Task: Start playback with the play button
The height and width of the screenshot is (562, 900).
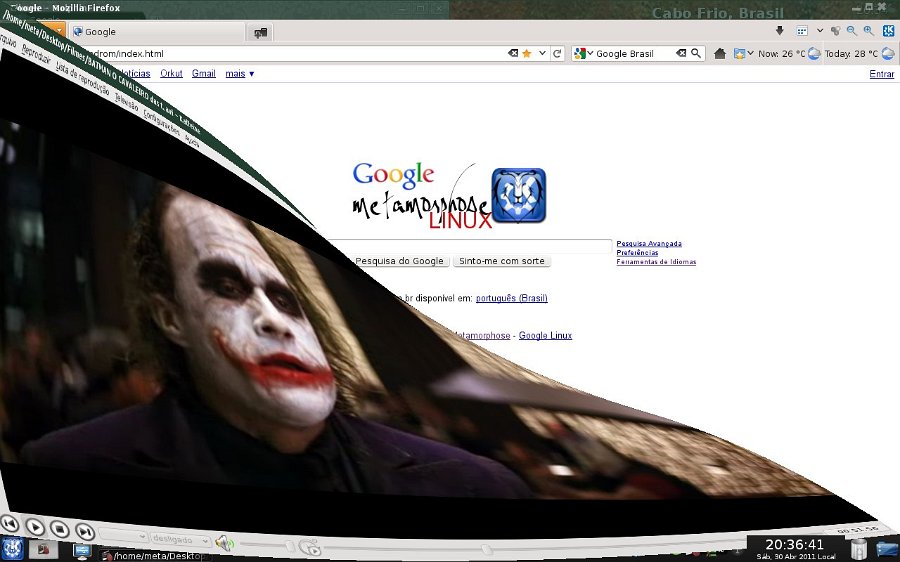Action: [35, 527]
